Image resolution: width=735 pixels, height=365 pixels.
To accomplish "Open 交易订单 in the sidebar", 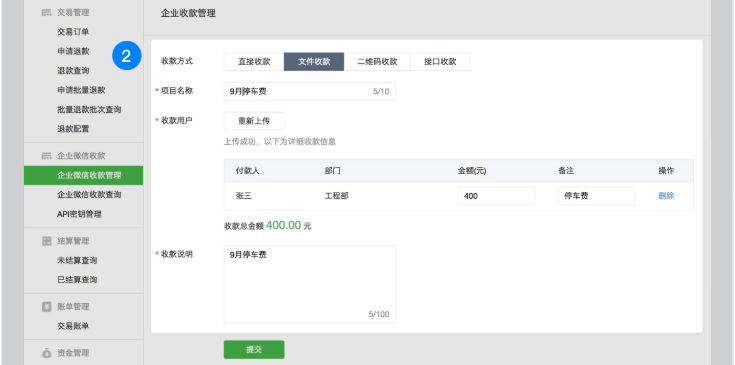I will [73, 32].
